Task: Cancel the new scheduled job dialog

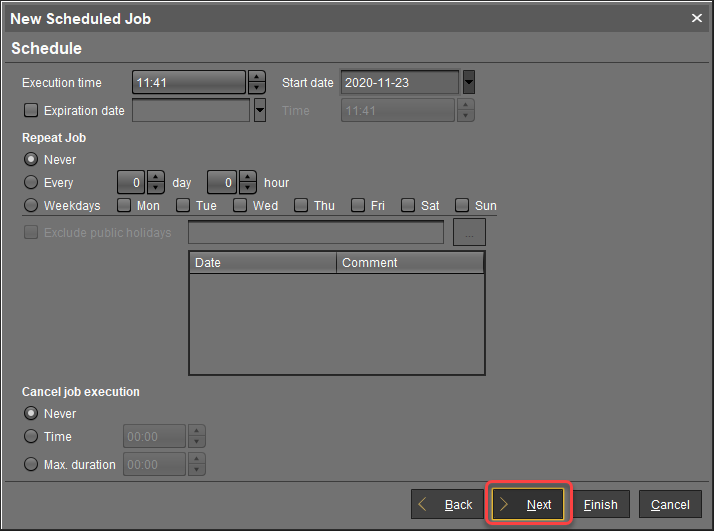Action: (x=669, y=505)
